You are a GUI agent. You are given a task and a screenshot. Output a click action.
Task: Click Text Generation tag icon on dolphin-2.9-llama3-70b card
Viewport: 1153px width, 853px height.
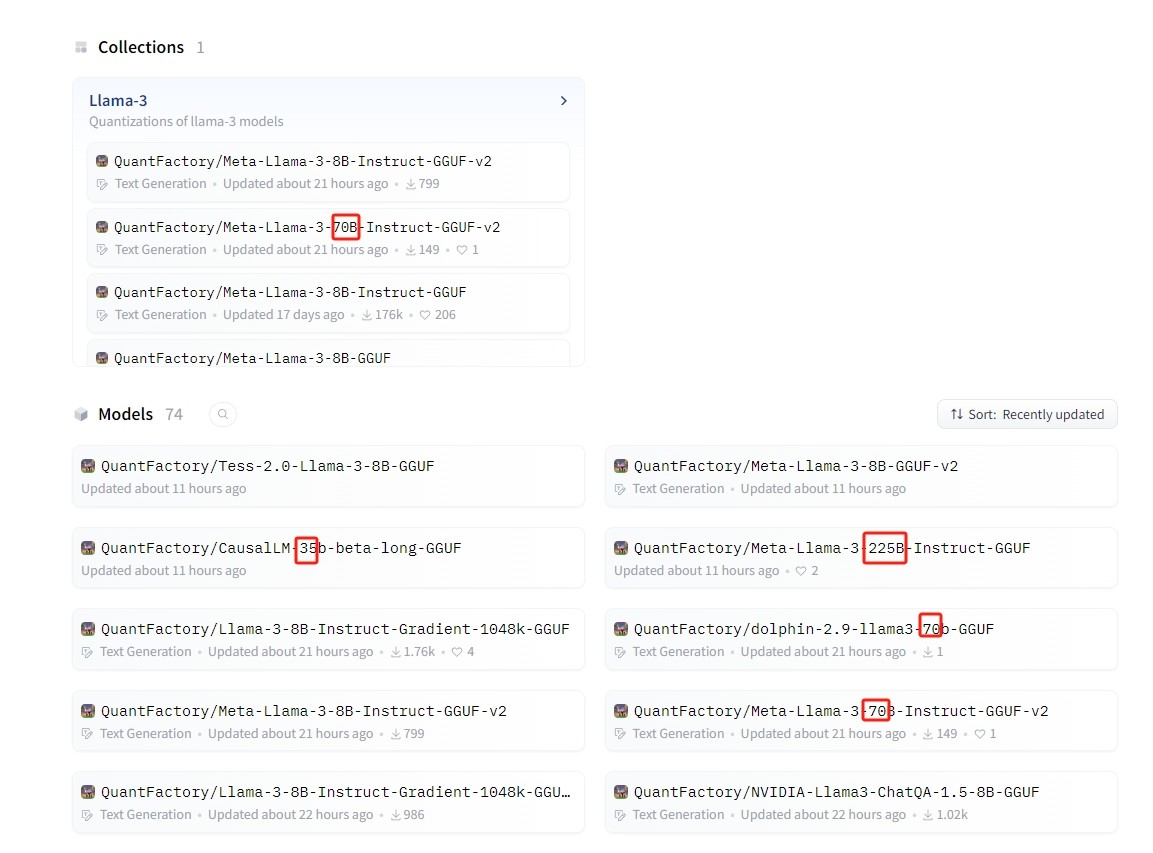click(621, 652)
